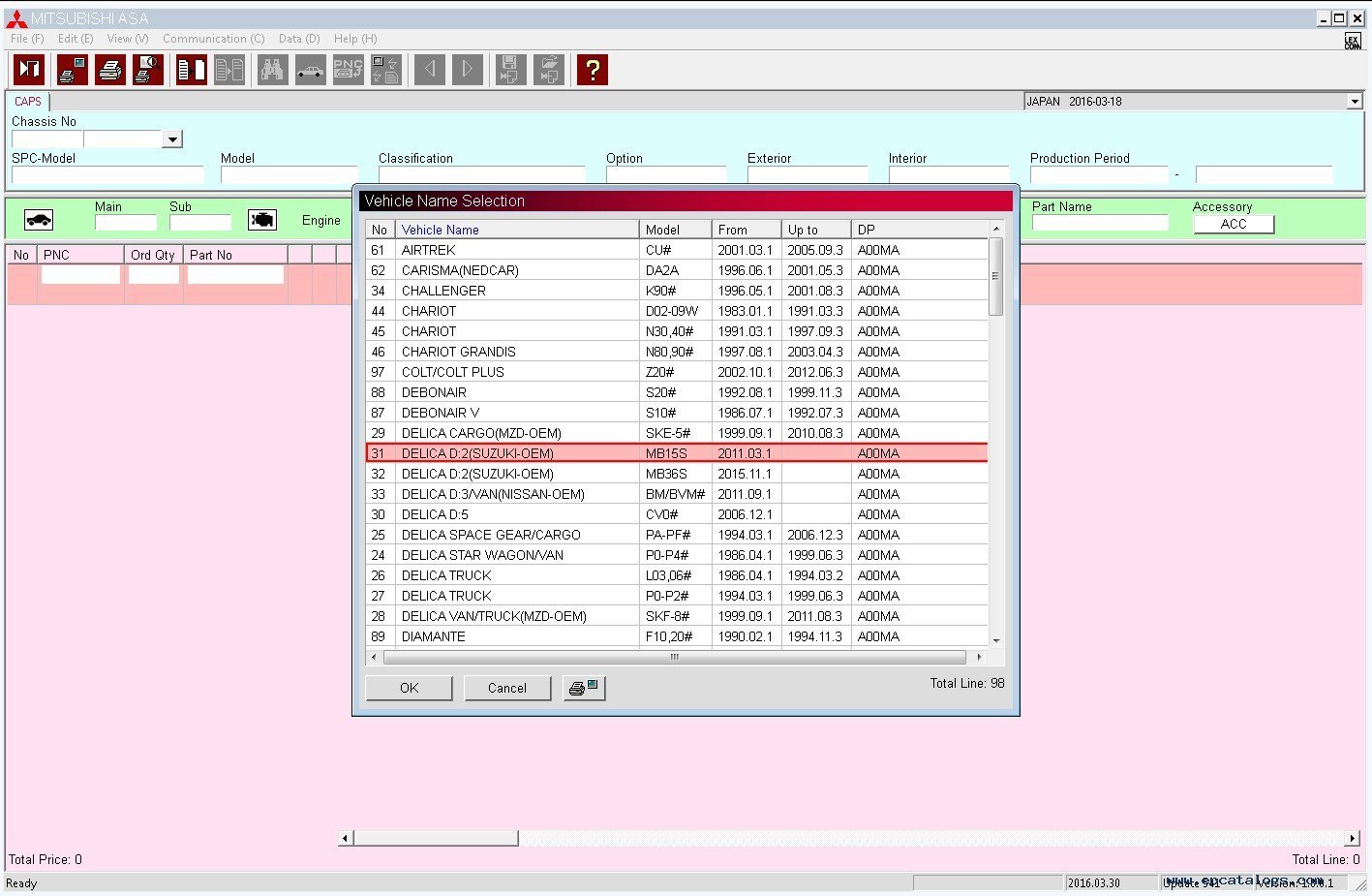
Task: Sort by Vehicle Name column header
Action: tap(517, 230)
